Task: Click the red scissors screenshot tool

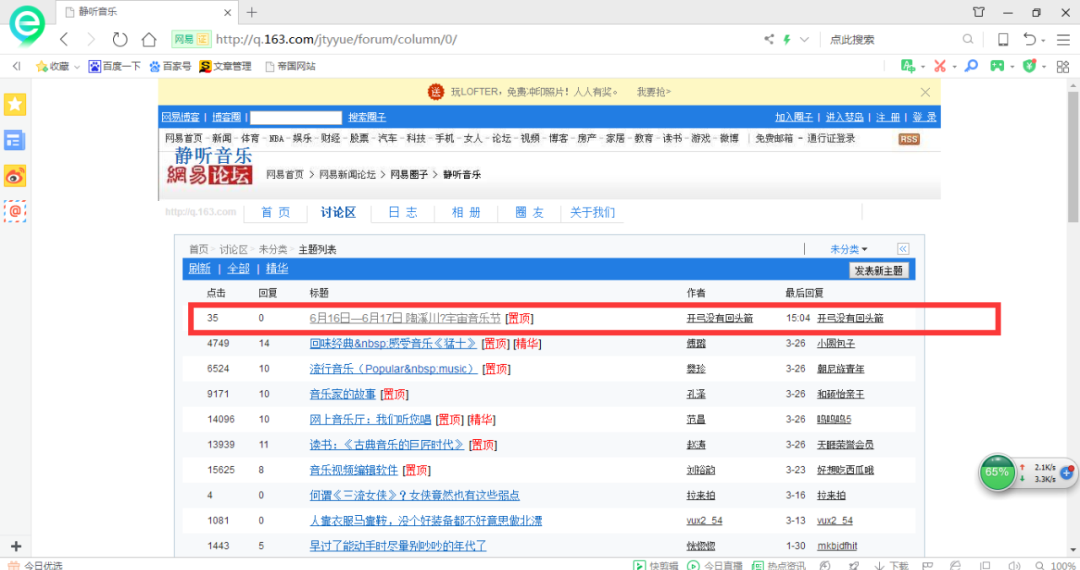Action: point(939,66)
